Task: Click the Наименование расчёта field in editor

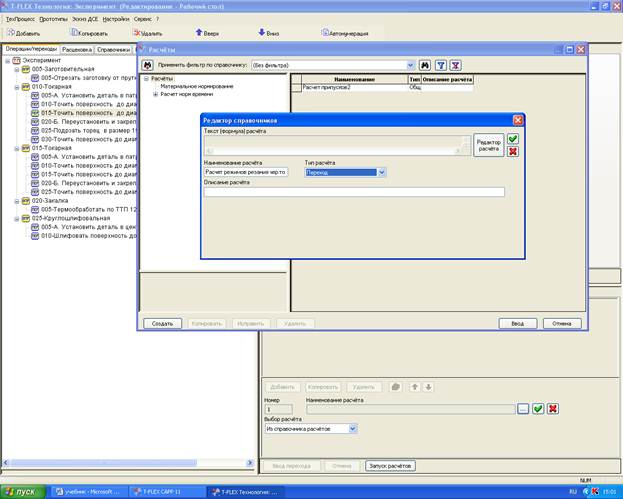Action: tap(246, 172)
